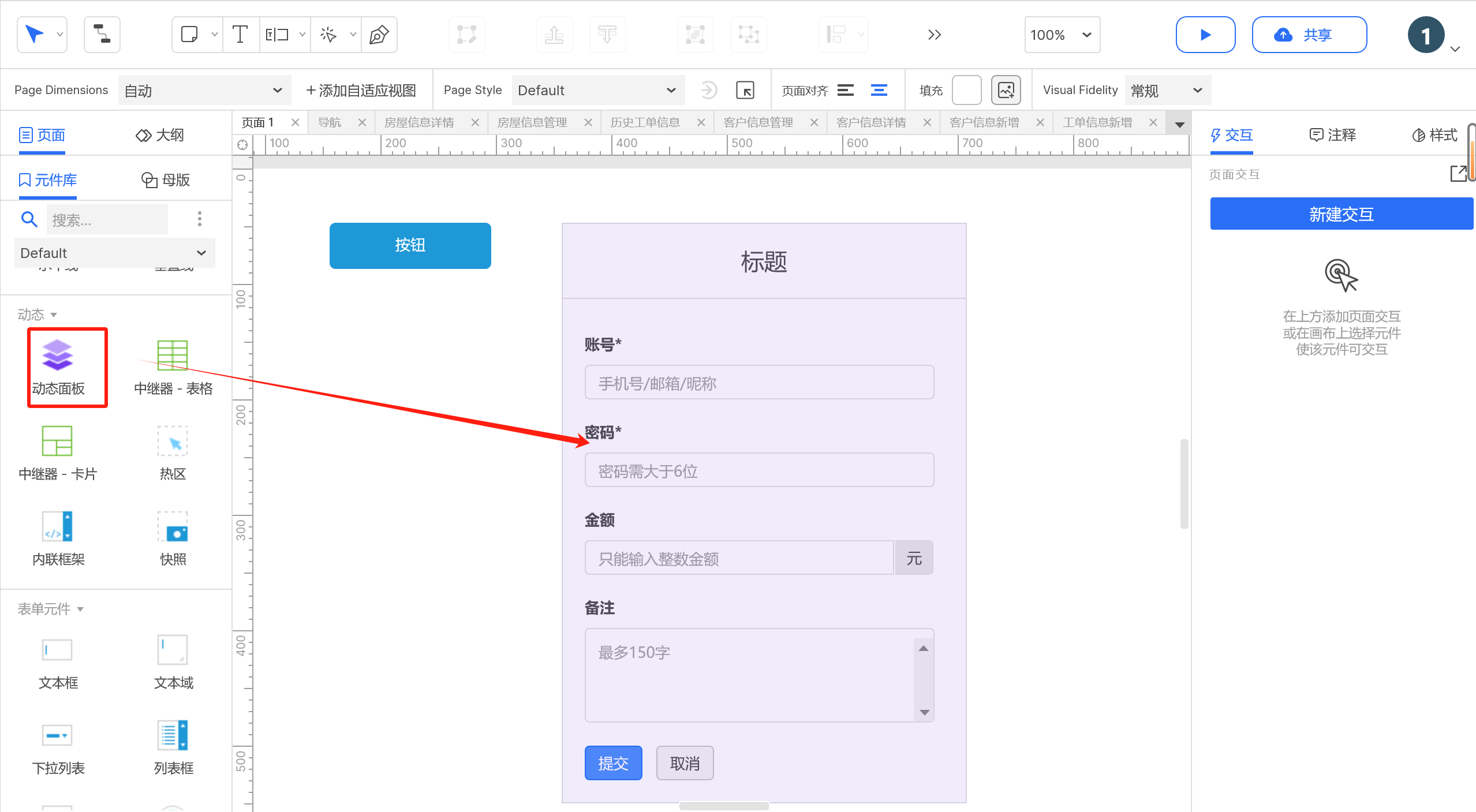Open the Page Style Default dropdown
The image size is (1476, 812).
point(597,90)
